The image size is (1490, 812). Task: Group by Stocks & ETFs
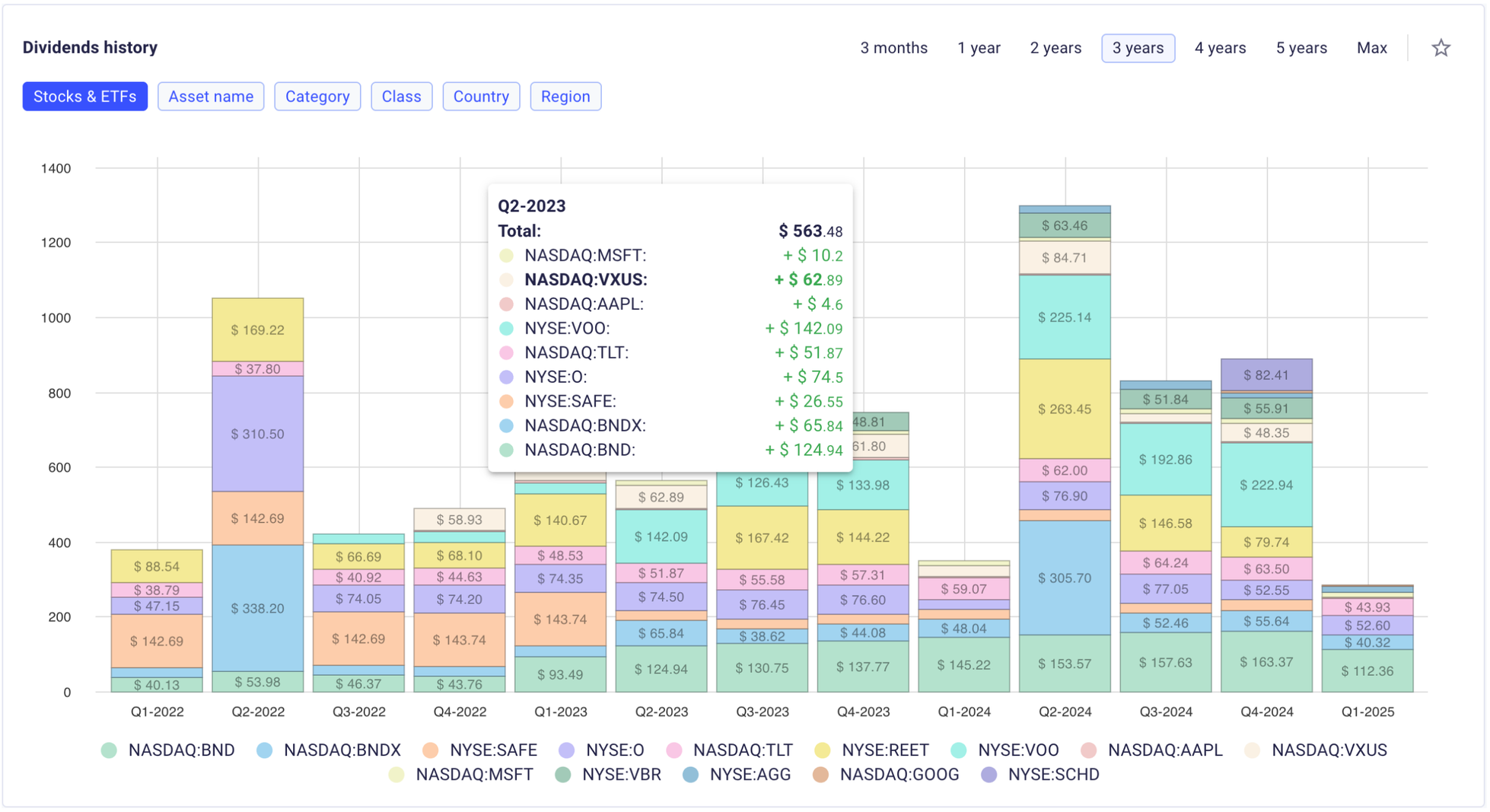(84, 97)
